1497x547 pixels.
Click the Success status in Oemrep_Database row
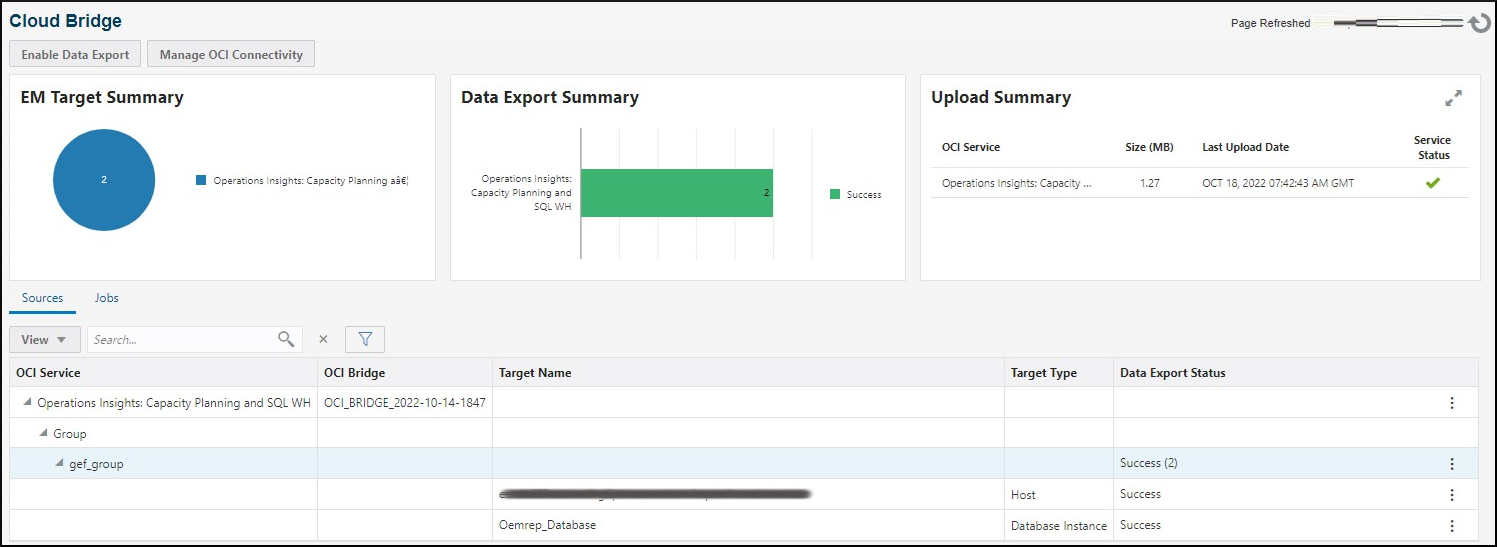coord(1140,525)
